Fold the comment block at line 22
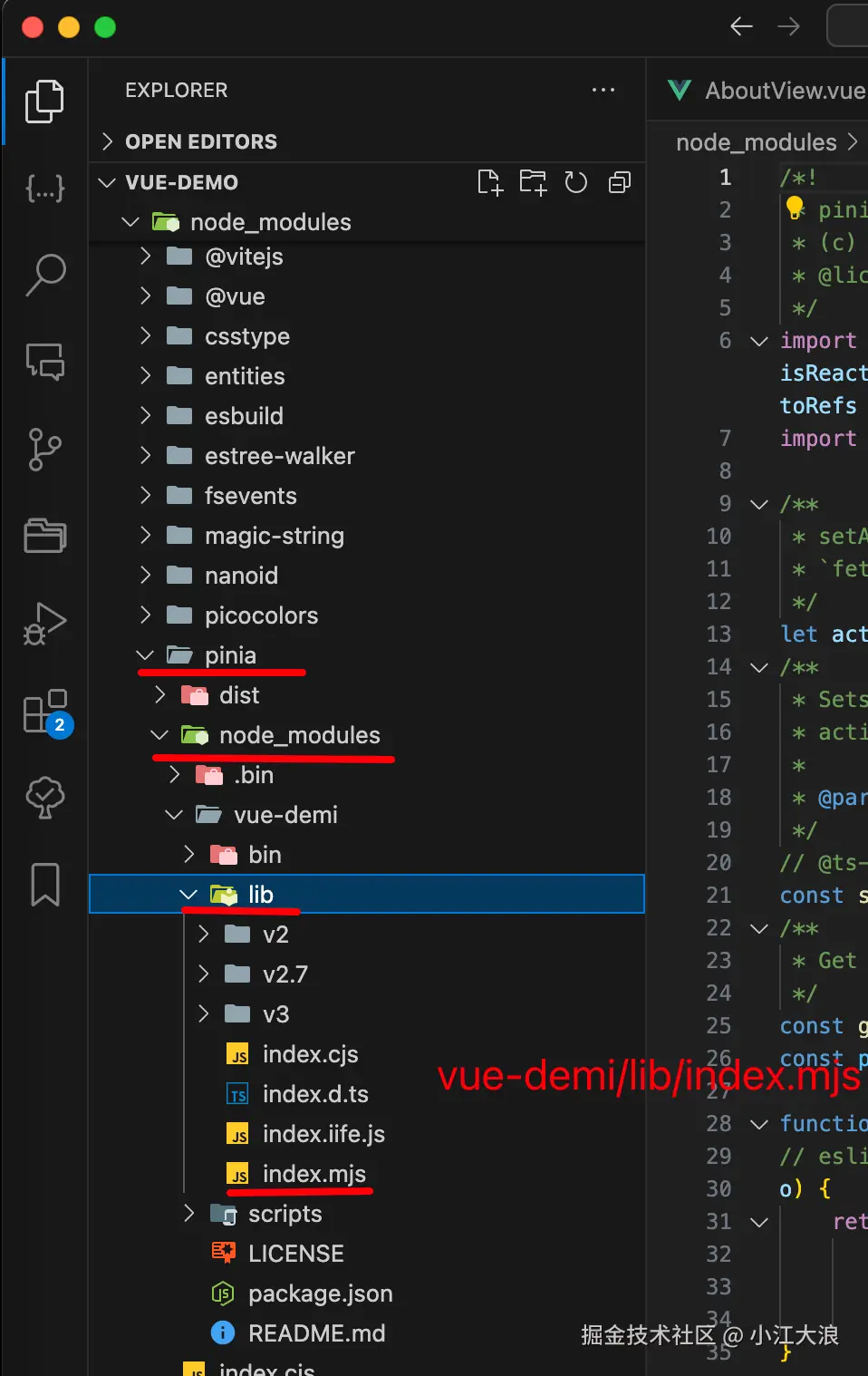The height and width of the screenshot is (1376, 868). (x=759, y=928)
